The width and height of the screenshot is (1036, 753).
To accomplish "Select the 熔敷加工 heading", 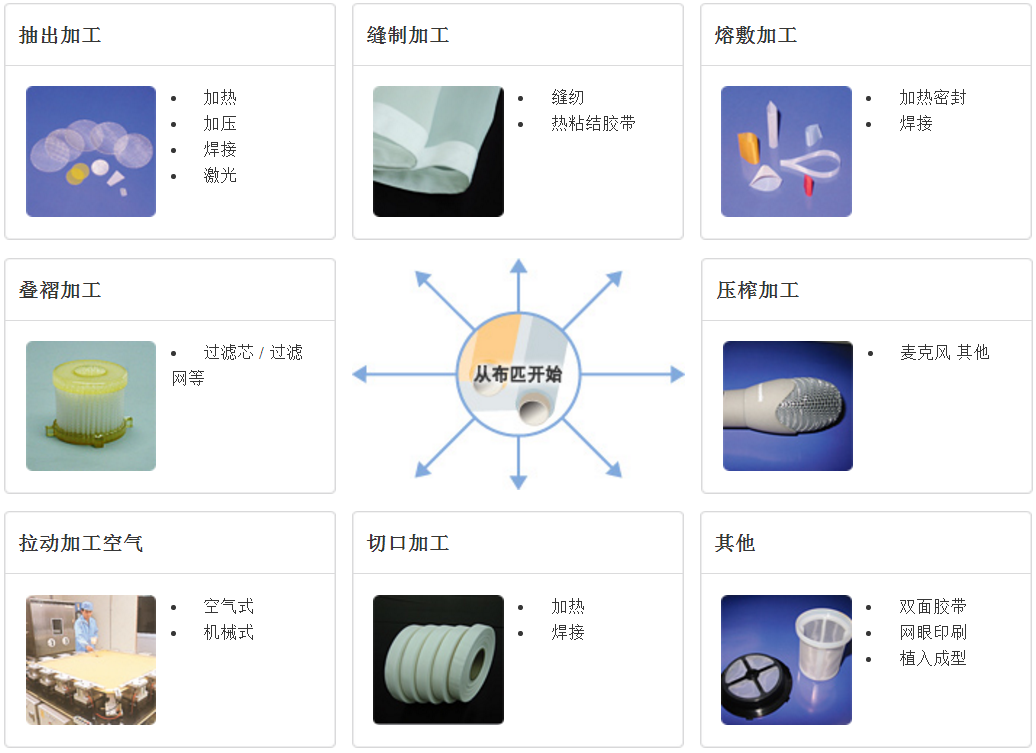I will coord(756,35).
